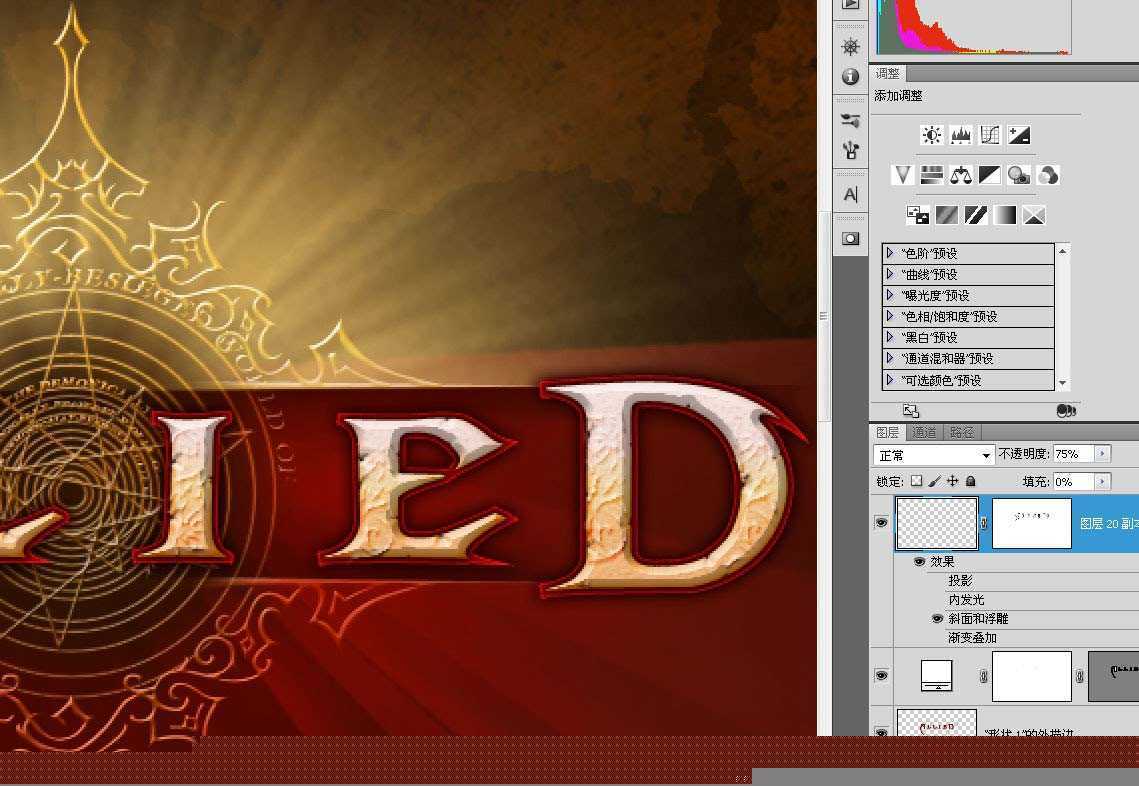Open the 不透明度 slider arrow

(1102, 453)
